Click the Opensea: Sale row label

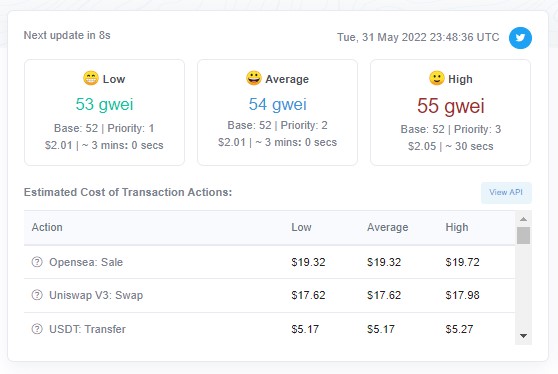tap(86, 262)
